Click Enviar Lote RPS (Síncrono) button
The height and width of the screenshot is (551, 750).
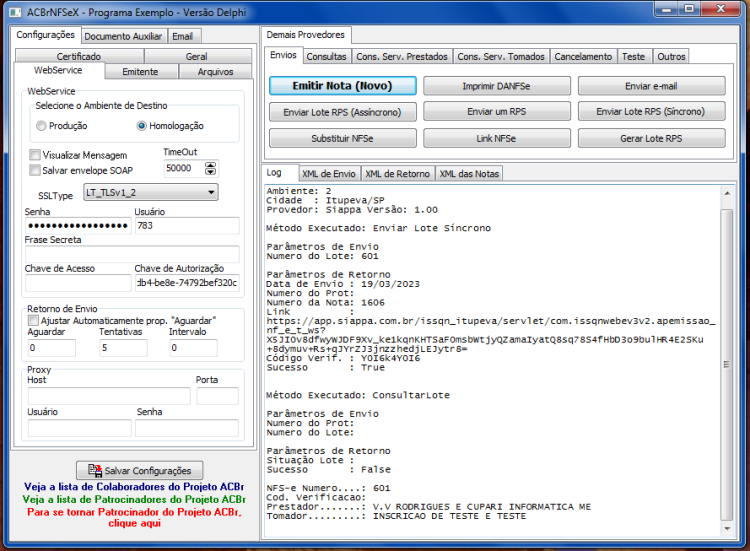click(x=651, y=111)
